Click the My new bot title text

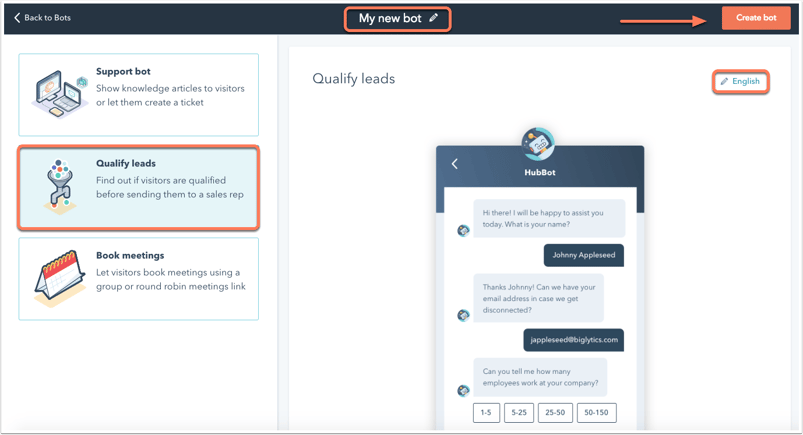tap(390, 18)
